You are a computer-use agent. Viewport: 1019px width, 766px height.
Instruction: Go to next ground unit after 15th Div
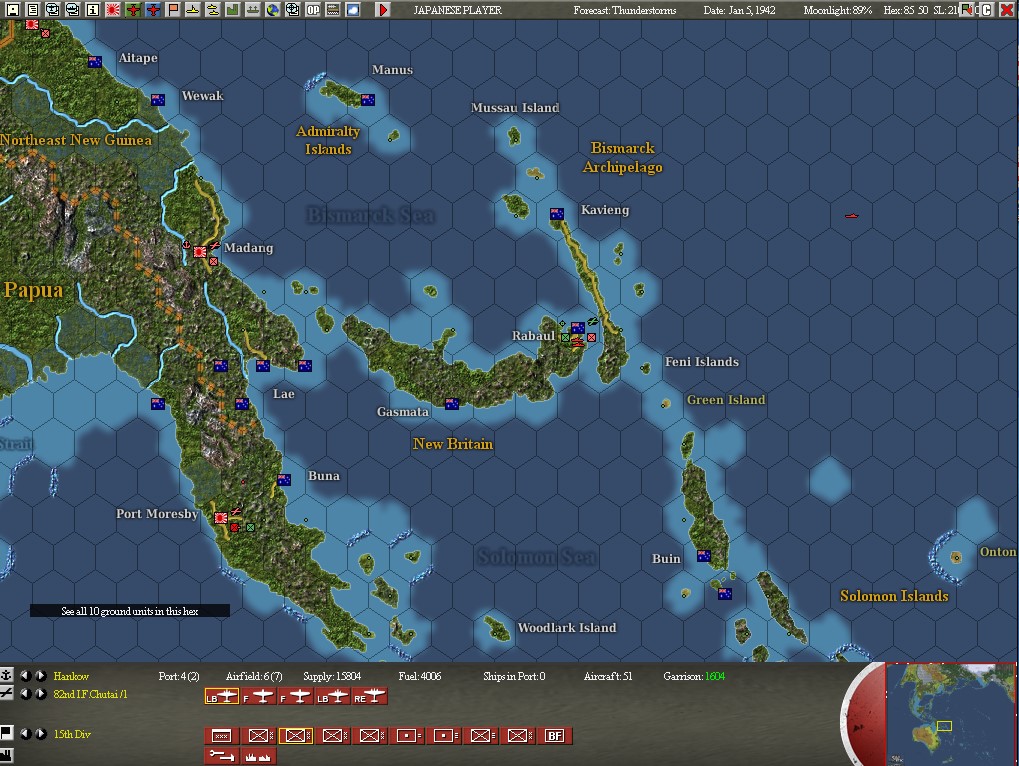click(40, 734)
